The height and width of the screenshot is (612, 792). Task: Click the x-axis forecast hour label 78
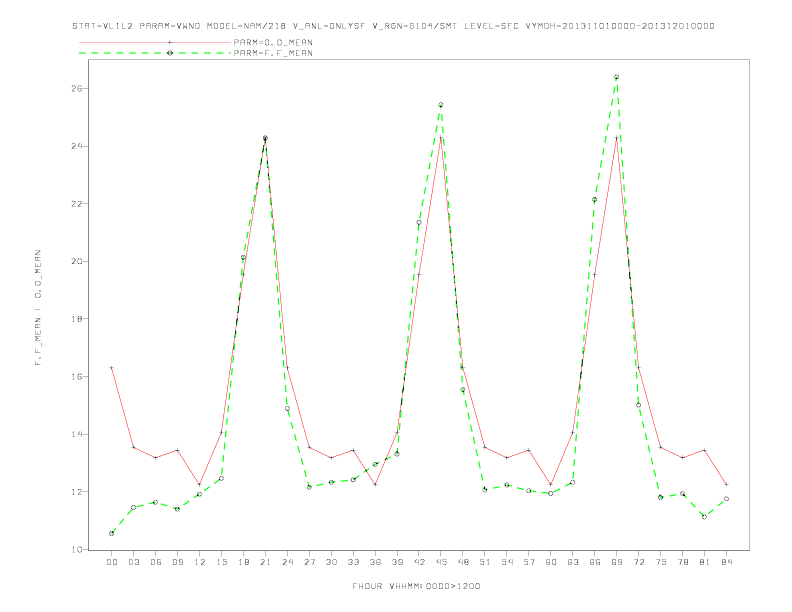683,562
